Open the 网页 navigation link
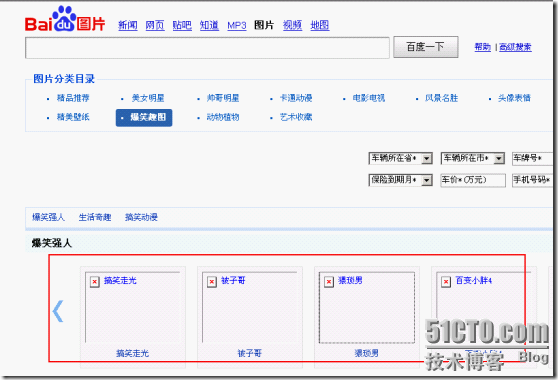This screenshot has width=558, height=380. [x=155, y=25]
